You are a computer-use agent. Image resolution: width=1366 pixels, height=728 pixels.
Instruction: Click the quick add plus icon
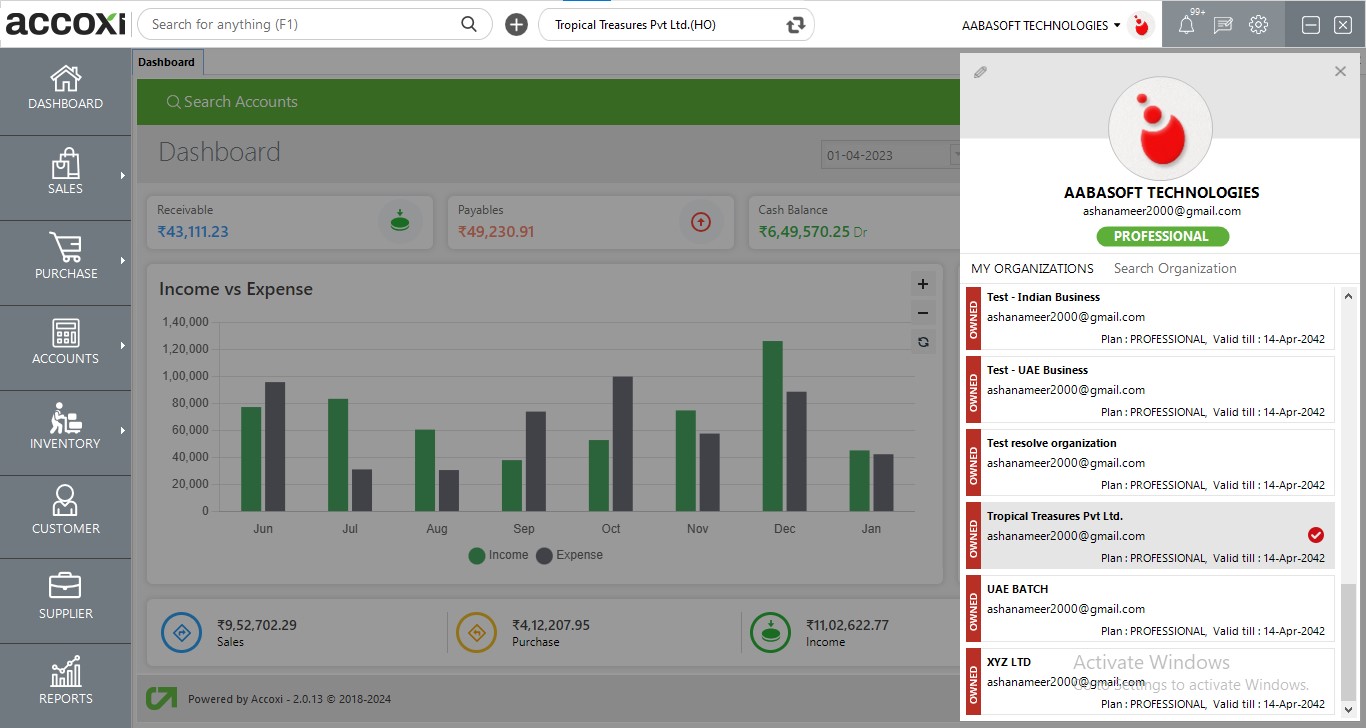[516, 25]
